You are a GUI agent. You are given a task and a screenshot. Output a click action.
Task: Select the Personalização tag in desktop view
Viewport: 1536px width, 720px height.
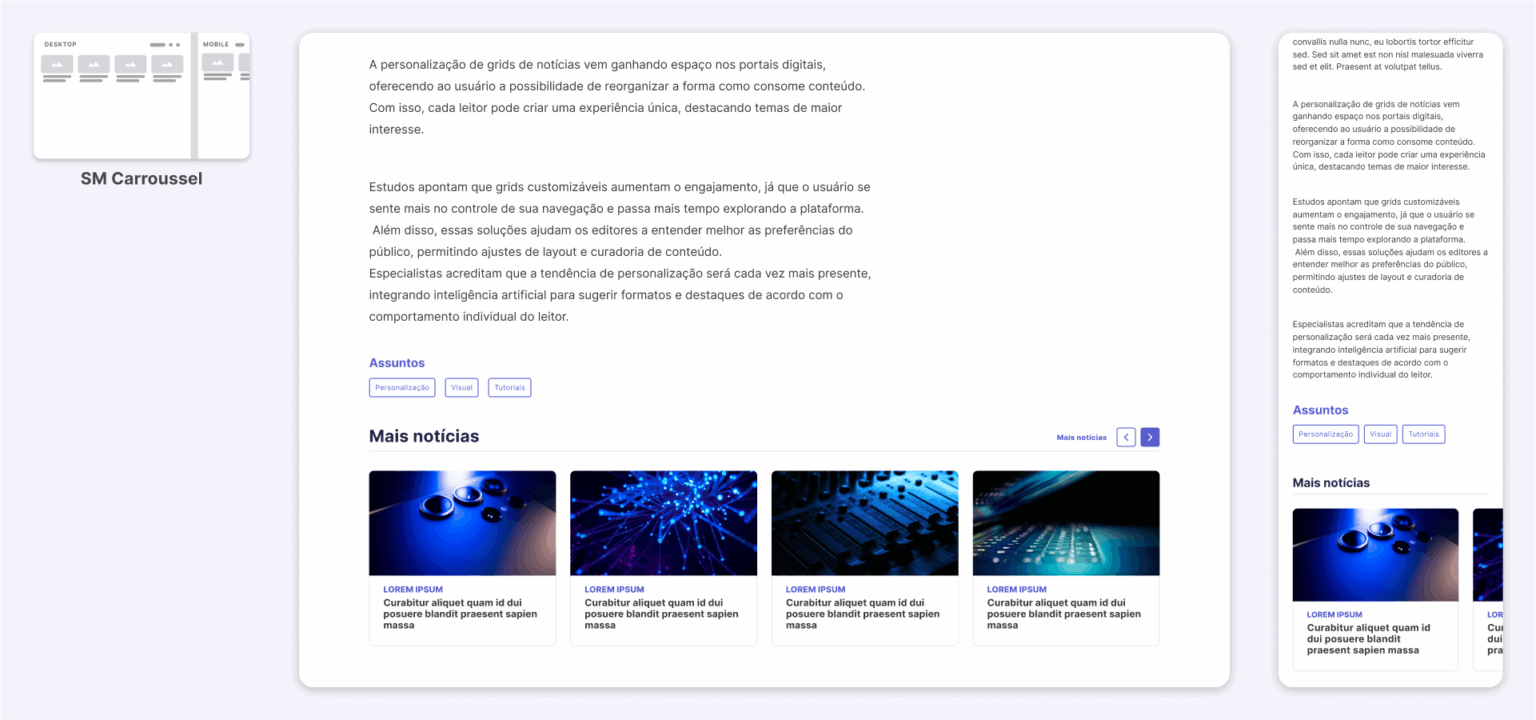[402, 387]
